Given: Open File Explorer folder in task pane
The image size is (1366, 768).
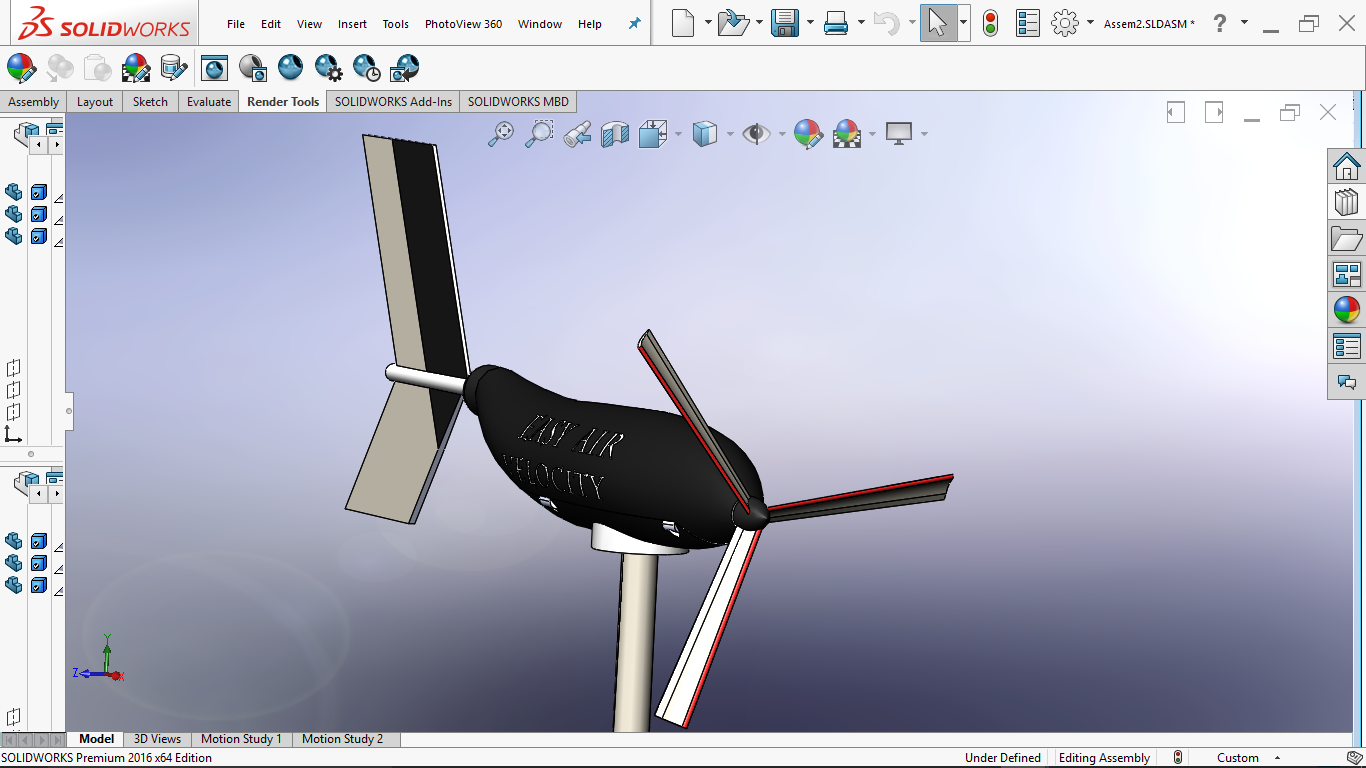Looking at the screenshot, I should (1347, 238).
